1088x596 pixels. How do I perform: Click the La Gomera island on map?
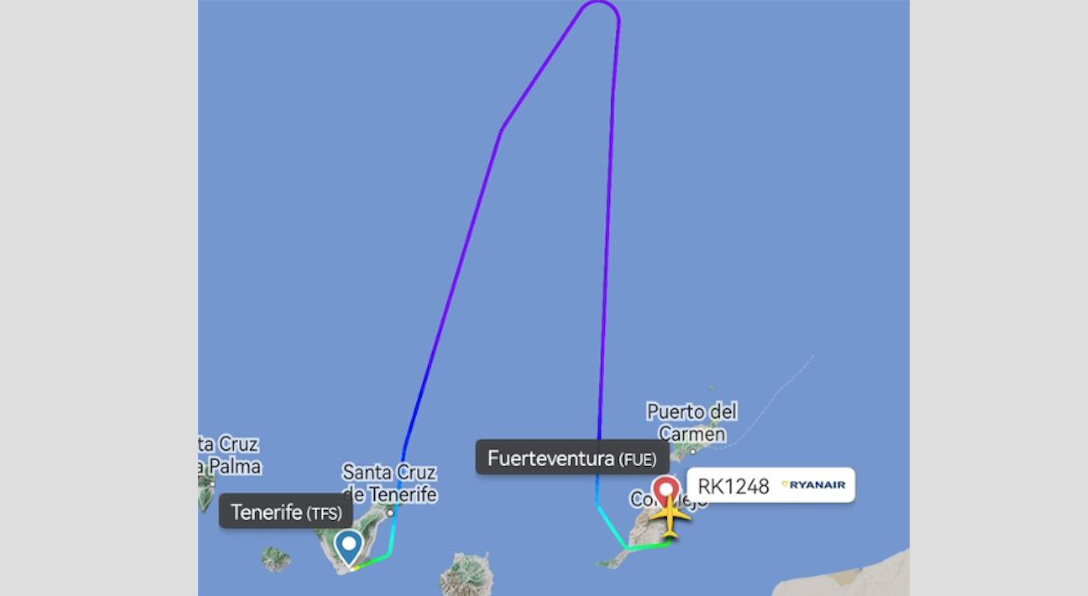pyautogui.click(x=276, y=559)
